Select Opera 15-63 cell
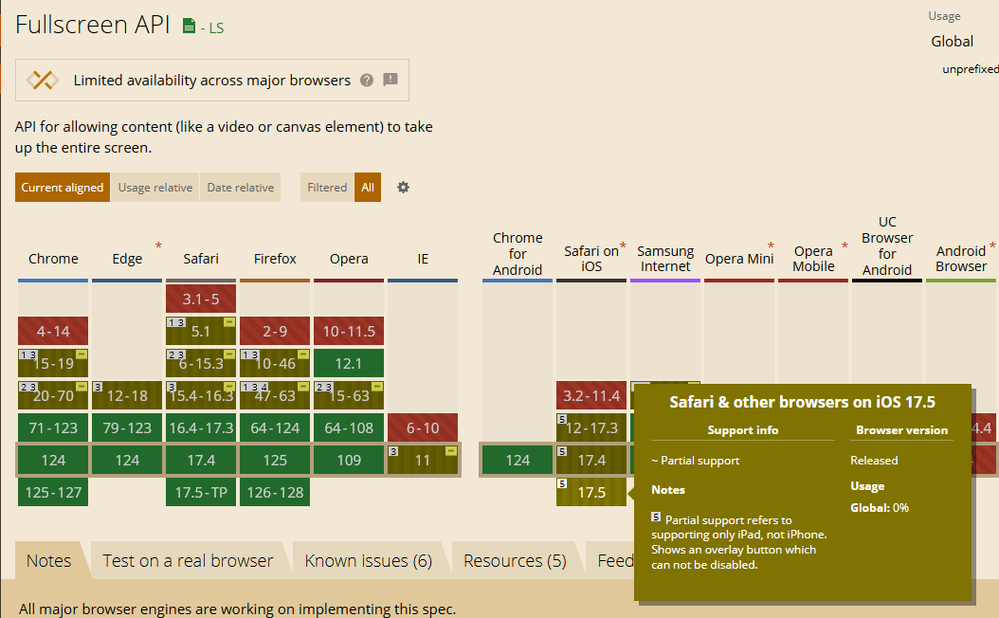Viewport: 999px width, 618px height. click(349, 396)
